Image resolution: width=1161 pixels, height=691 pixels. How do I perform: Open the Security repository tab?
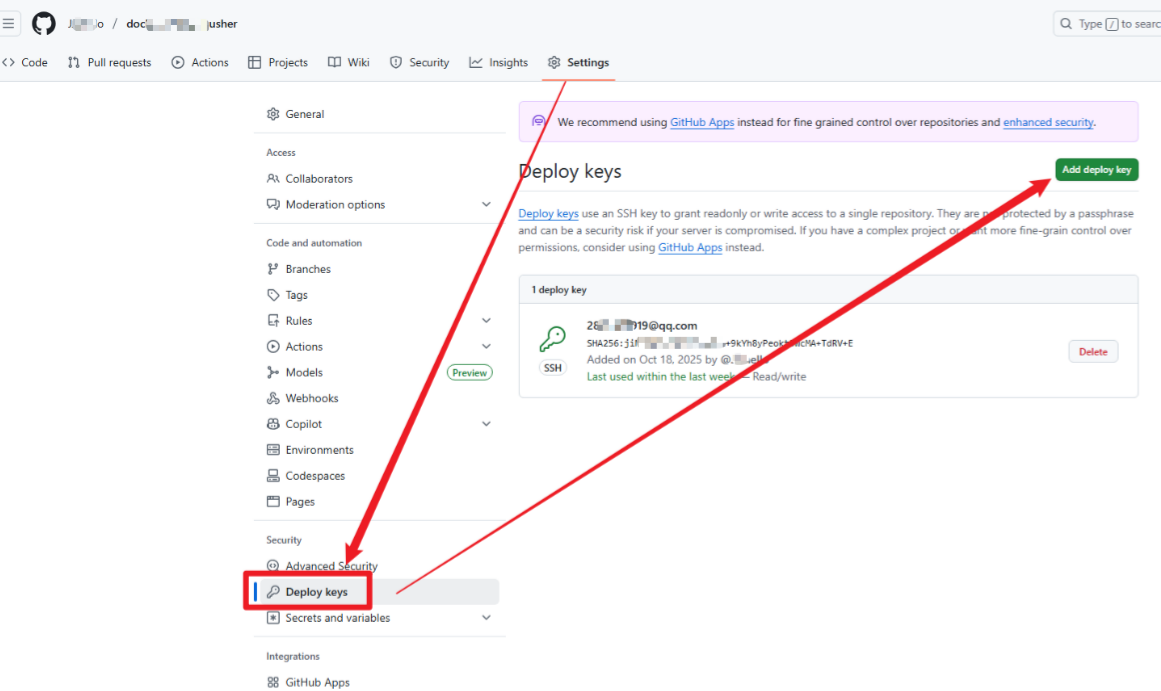click(x=420, y=63)
